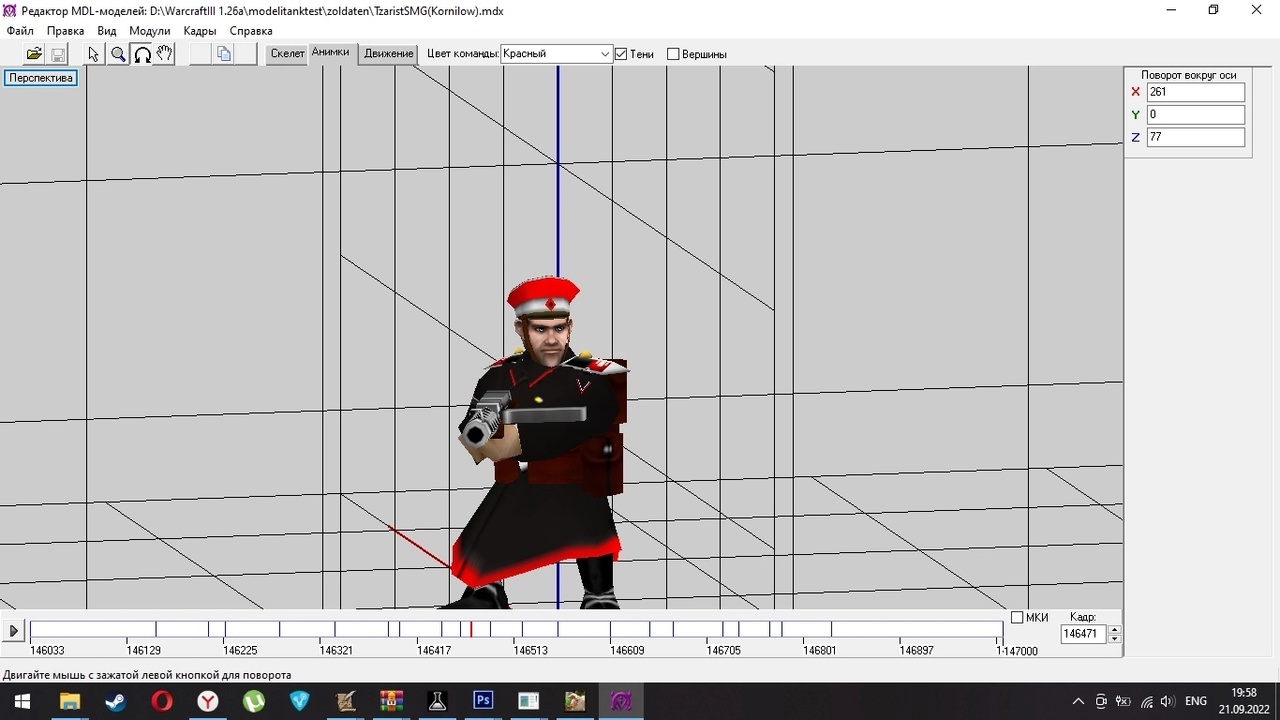Image resolution: width=1280 pixels, height=720 pixels.
Task: Click the red current frame marker on timeline
Action: point(471,629)
